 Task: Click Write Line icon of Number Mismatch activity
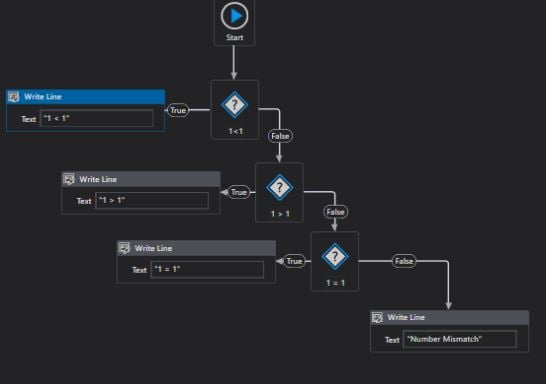(377, 317)
